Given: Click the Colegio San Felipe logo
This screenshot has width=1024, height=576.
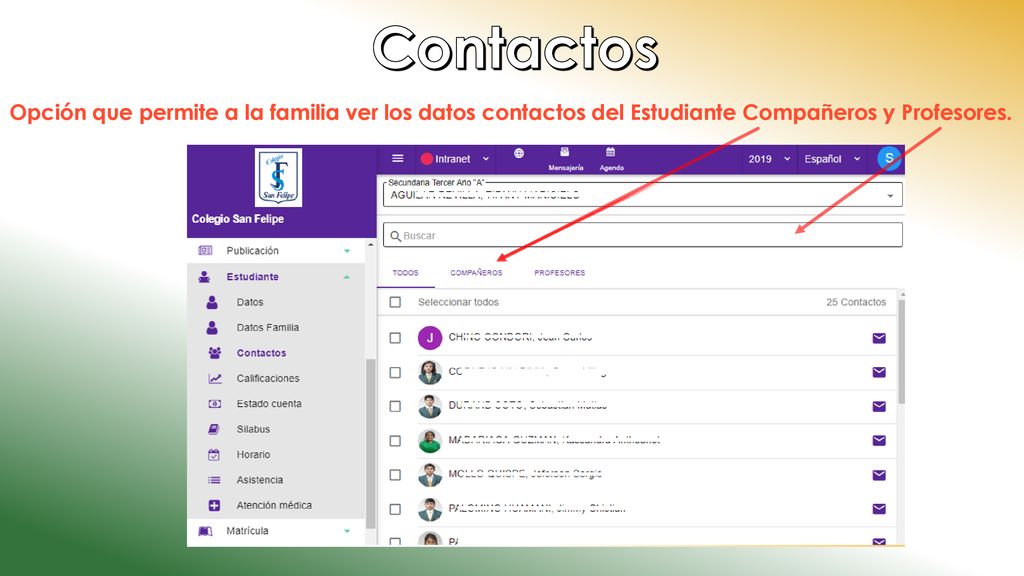Looking at the screenshot, I should tap(278, 177).
